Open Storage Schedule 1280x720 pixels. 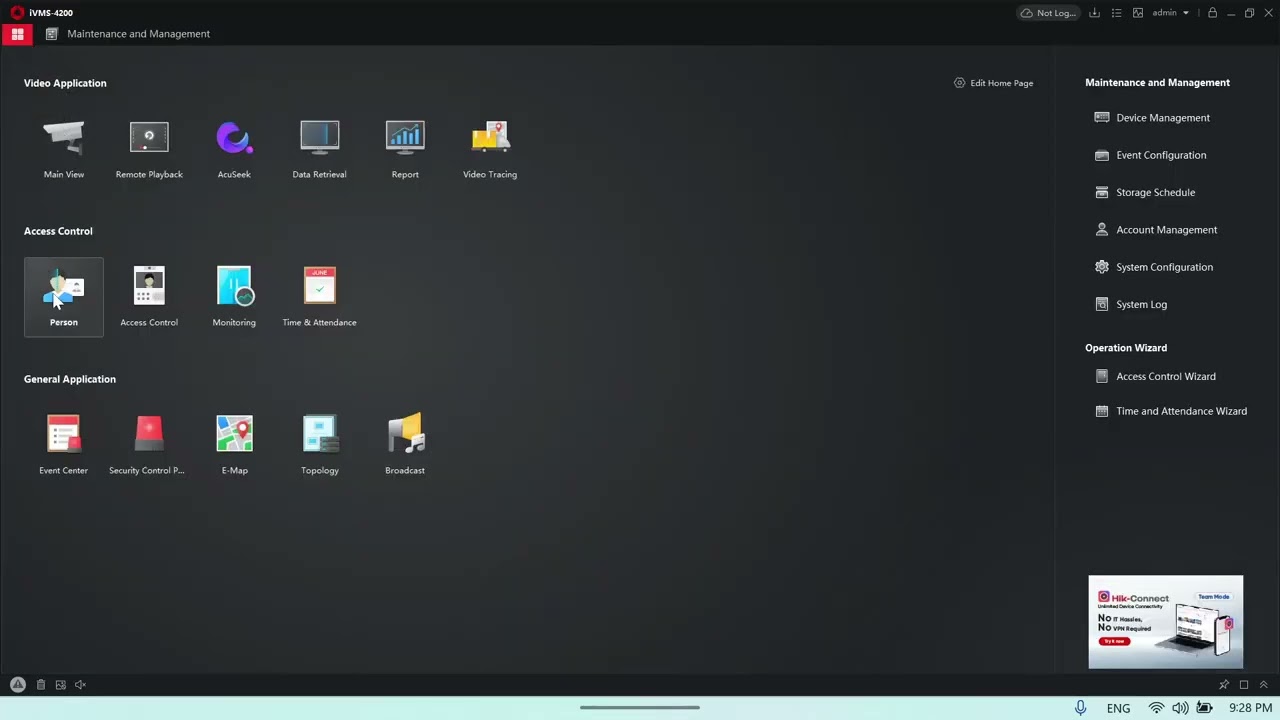[1145, 192]
